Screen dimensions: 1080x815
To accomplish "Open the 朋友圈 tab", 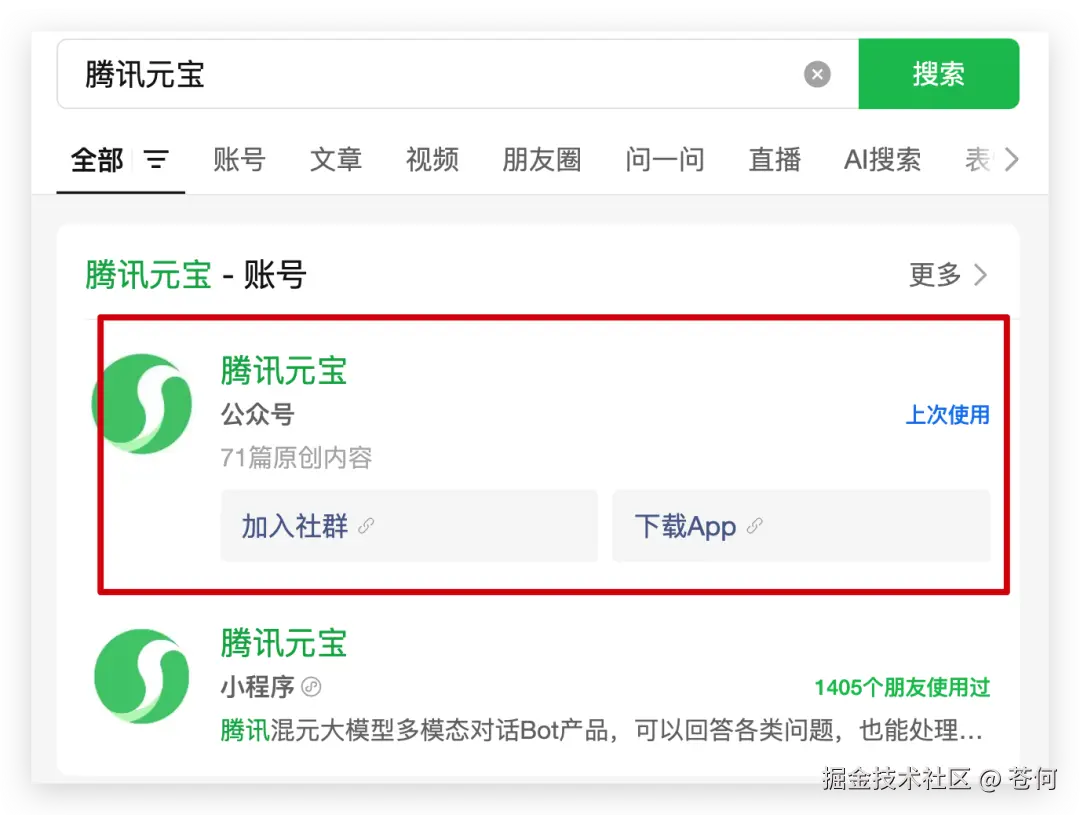I will point(541,160).
